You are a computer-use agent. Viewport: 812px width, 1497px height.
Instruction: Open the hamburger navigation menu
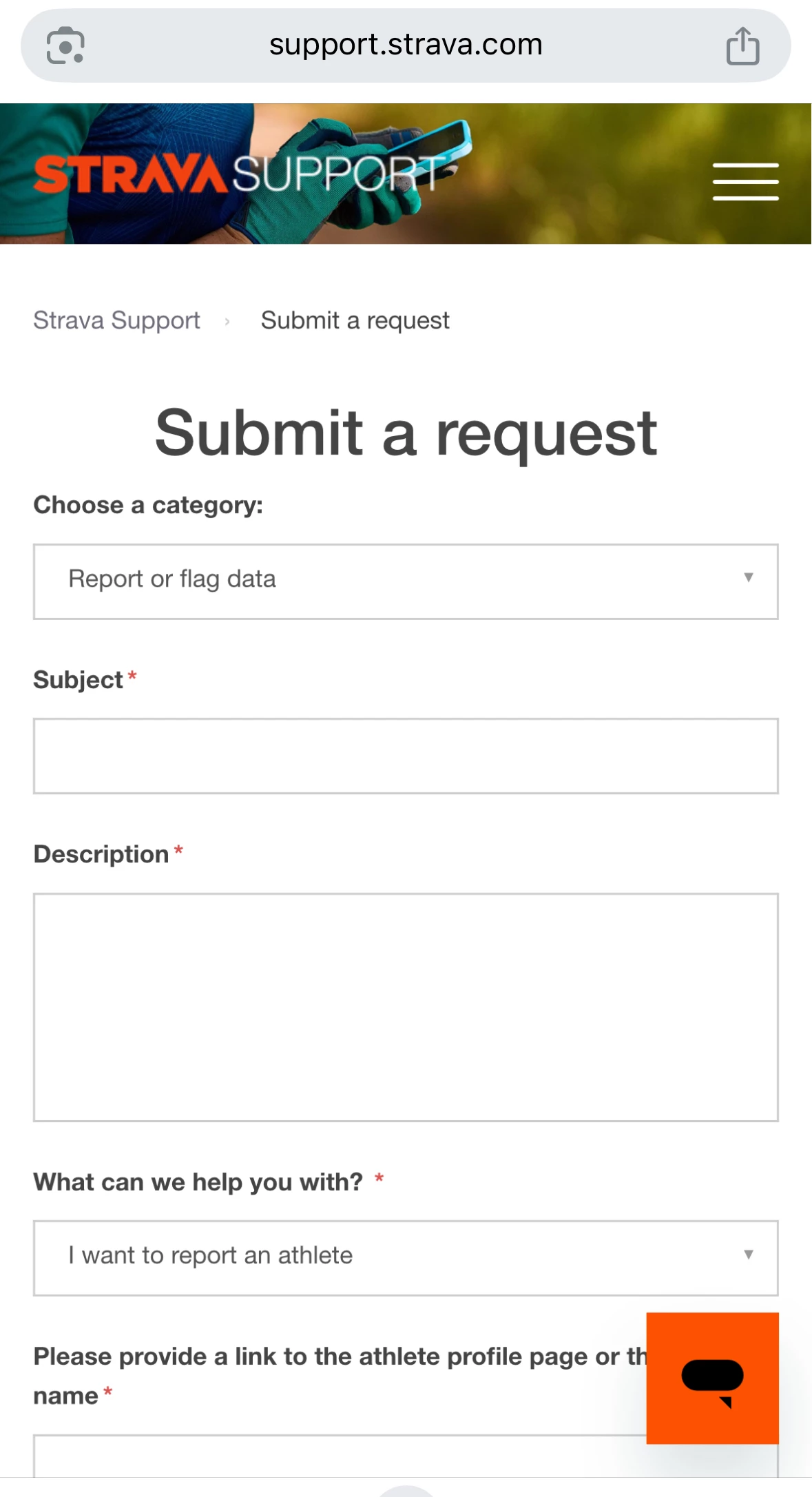point(745,182)
